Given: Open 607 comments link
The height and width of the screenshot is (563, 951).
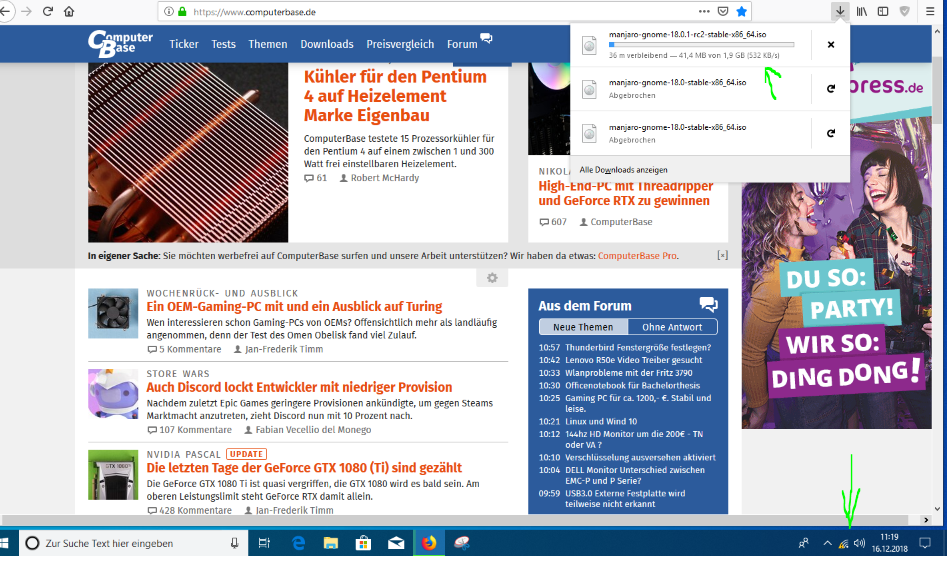Looking at the screenshot, I should click(x=553, y=222).
